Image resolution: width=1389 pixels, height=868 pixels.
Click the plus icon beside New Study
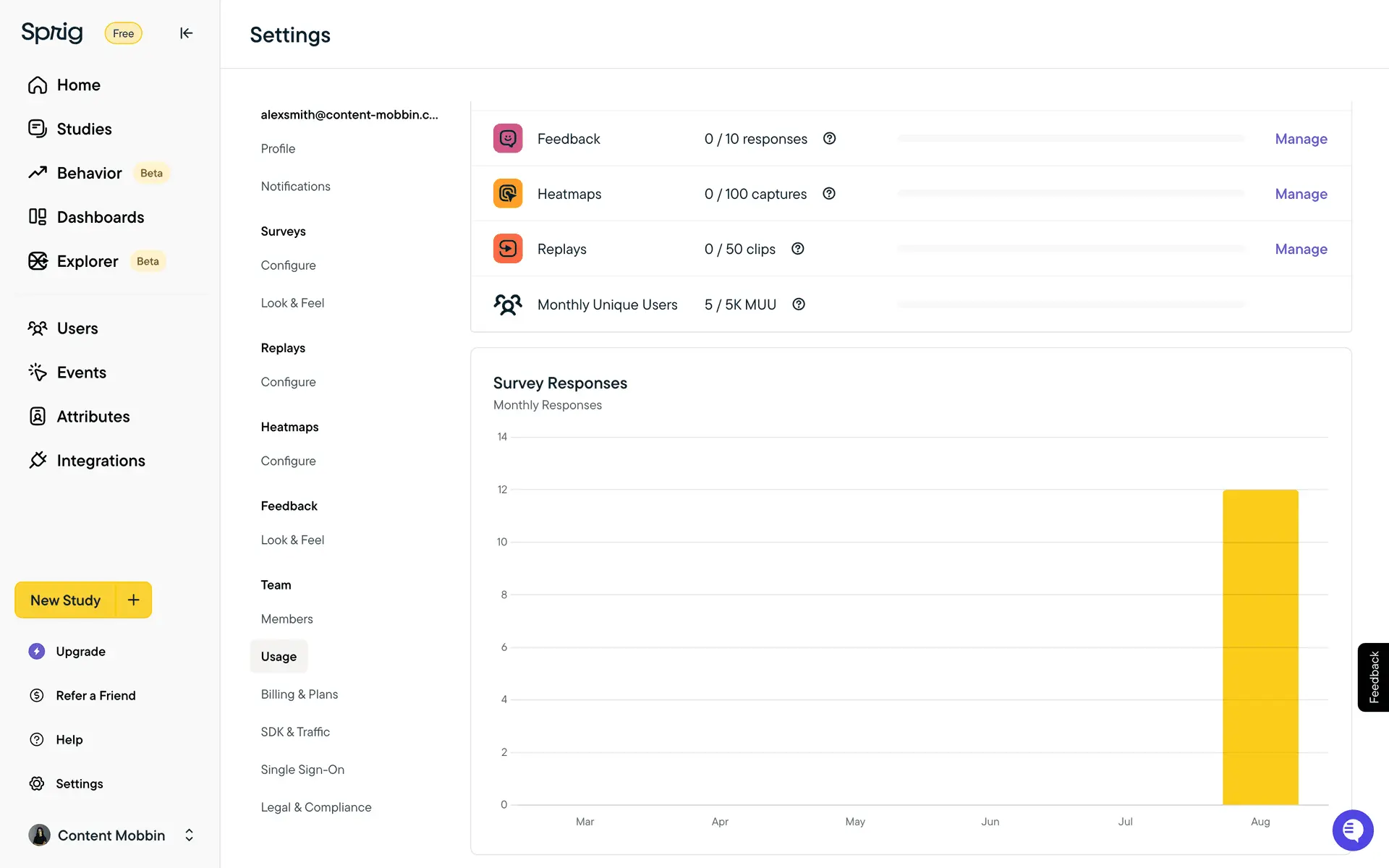(134, 600)
